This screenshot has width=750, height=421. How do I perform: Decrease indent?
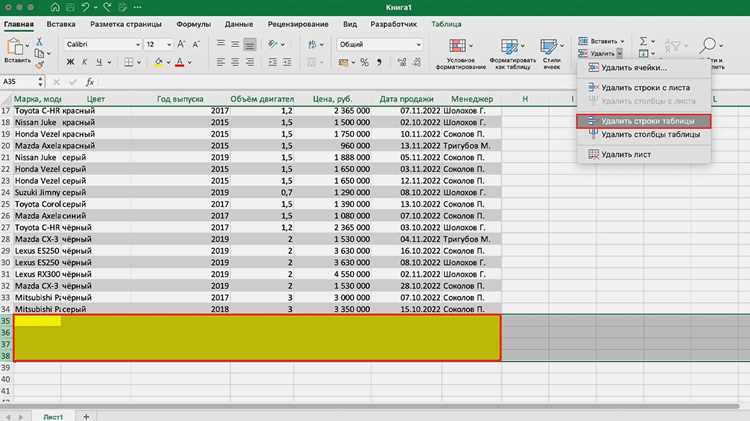[x=273, y=62]
